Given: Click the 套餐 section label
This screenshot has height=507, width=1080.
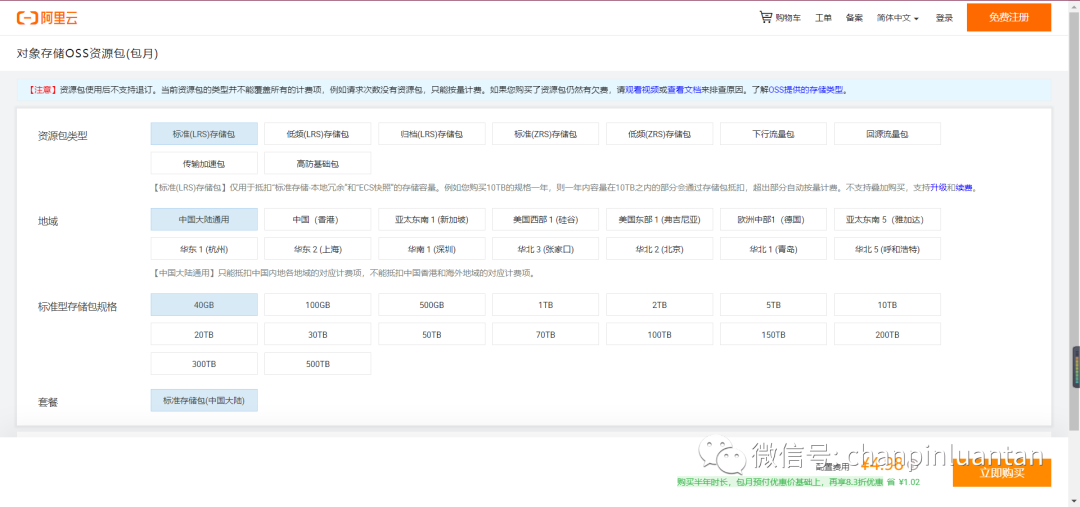Looking at the screenshot, I should point(48,402).
